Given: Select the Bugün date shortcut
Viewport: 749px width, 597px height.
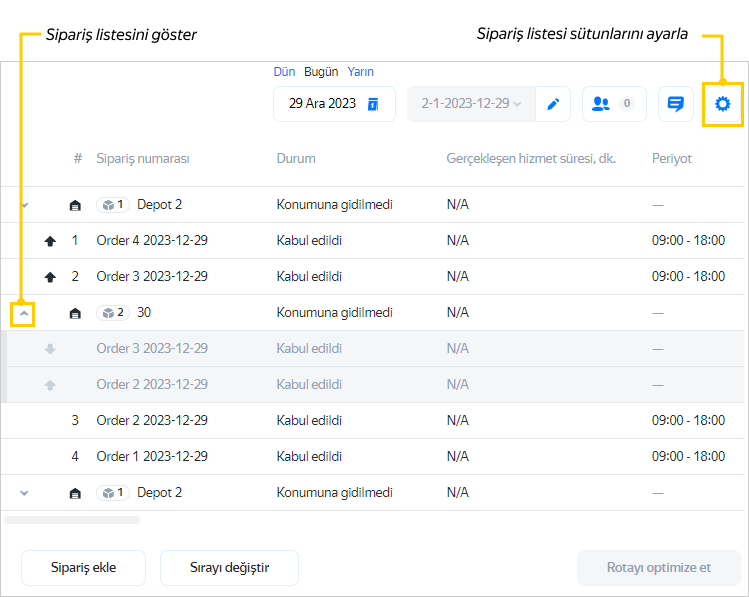Looking at the screenshot, I should pos(321,72).
